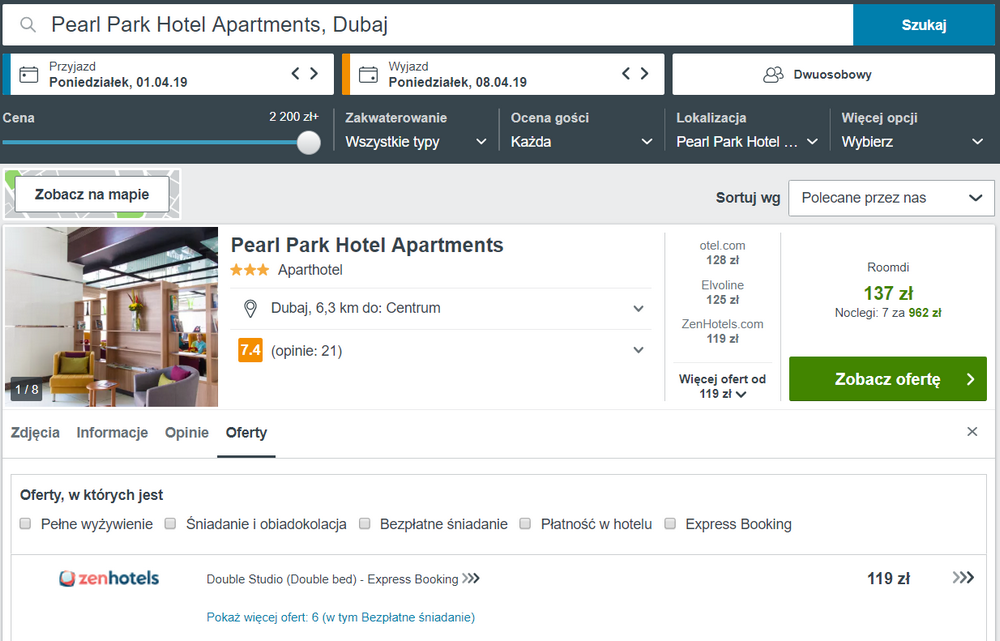Switch to the Opinie tab
This screenshot has width=1000, height=641.
pyautogui.click(x=187, y=432)
